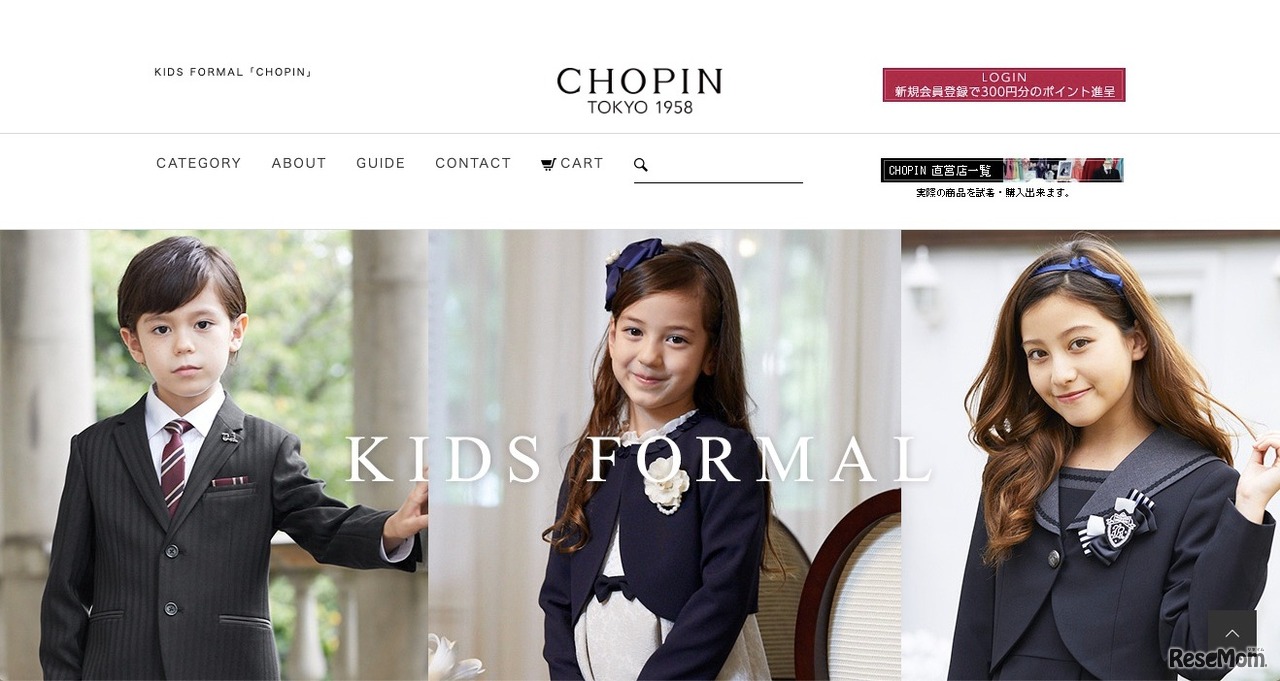
Task: Click the ReseMom watermark logo
Action: point(1218,657)
